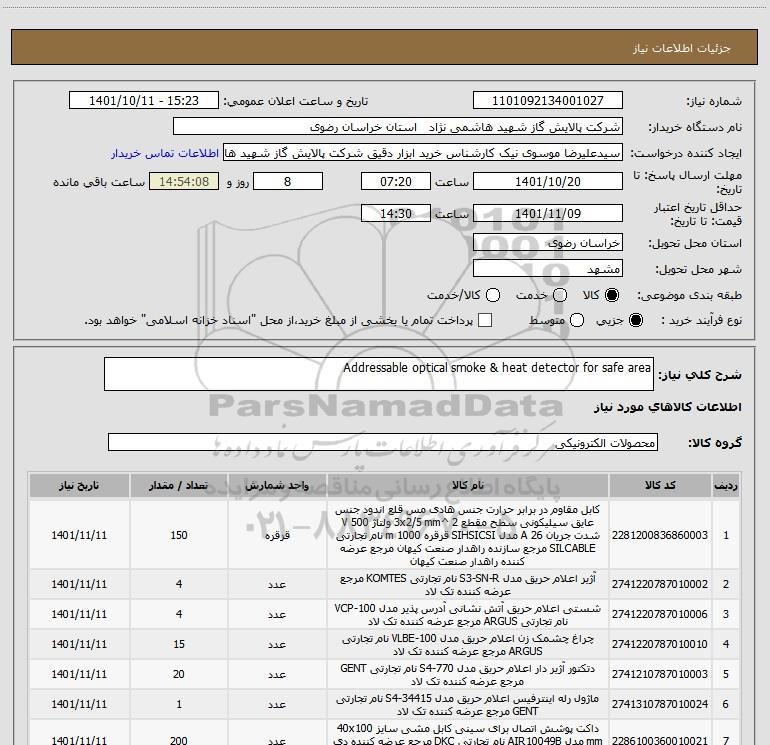Click the general description text box
The width and height of the screenshot is (770, 745).
[378, 375]
